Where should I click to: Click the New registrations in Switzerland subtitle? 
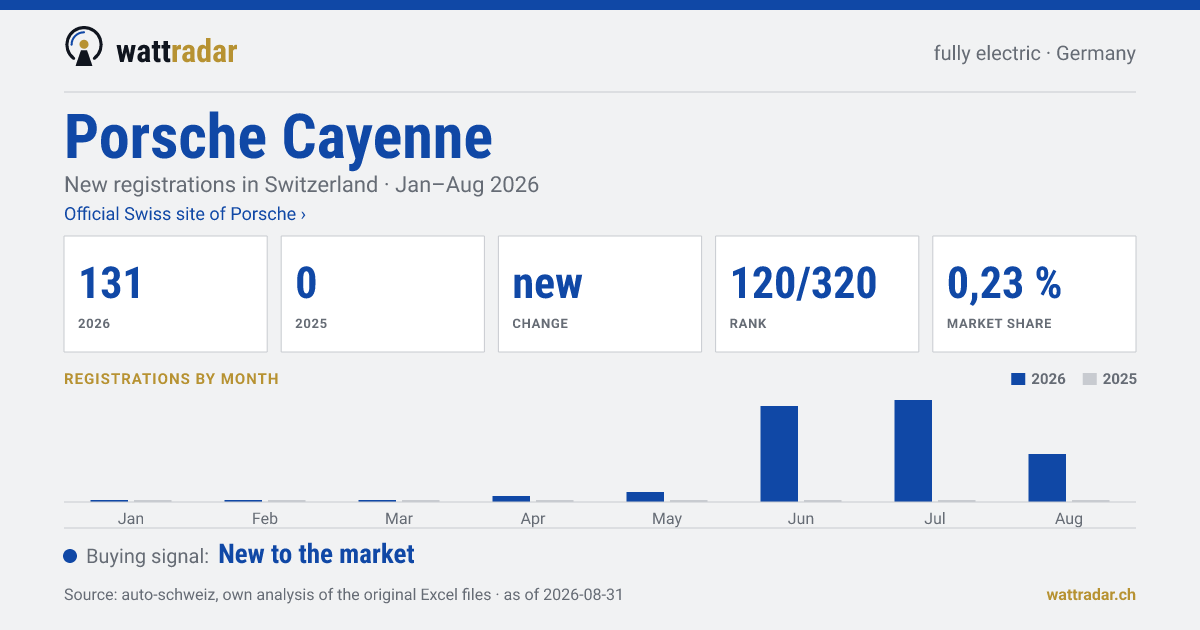[301, 185]
